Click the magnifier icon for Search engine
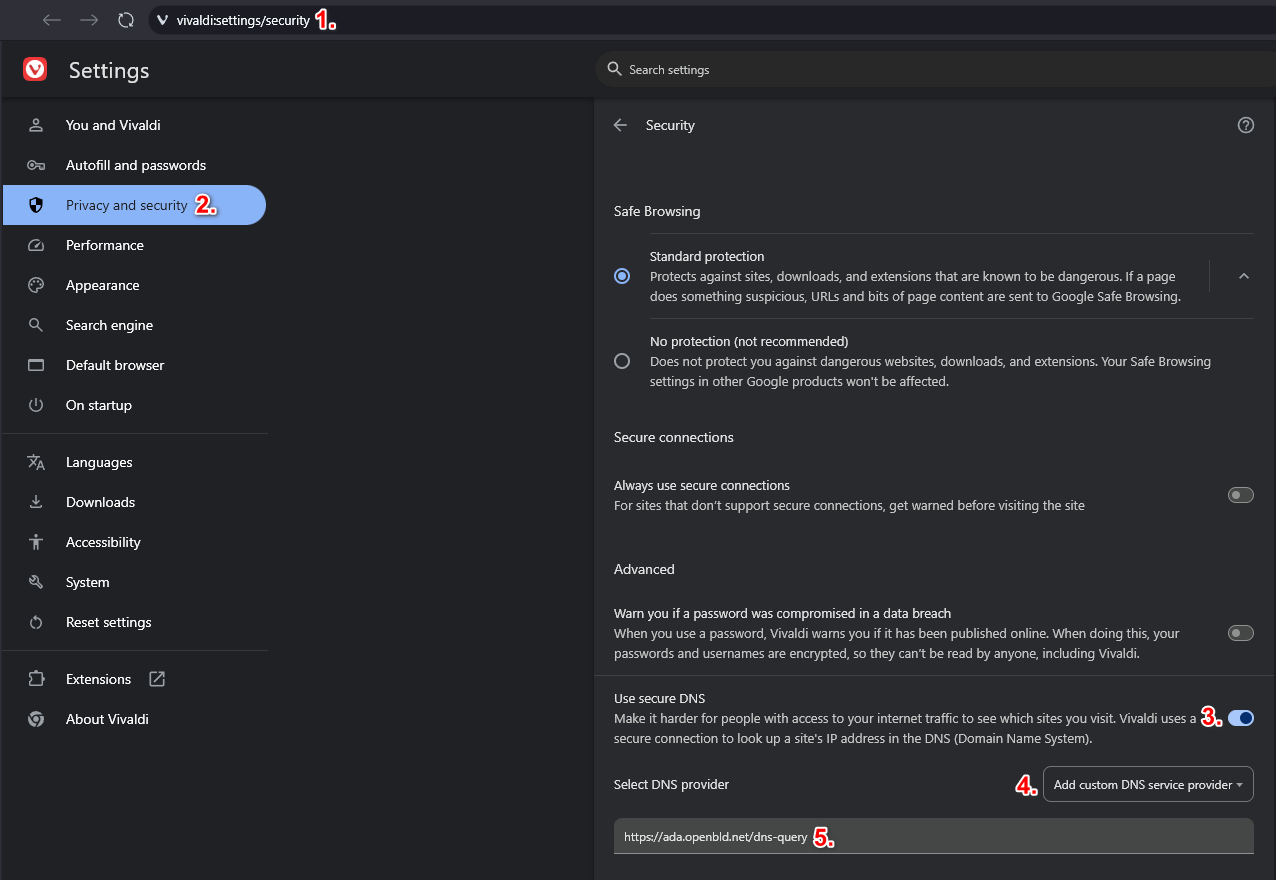Viewport: 1276px width, 880px height. pos(36,325)
